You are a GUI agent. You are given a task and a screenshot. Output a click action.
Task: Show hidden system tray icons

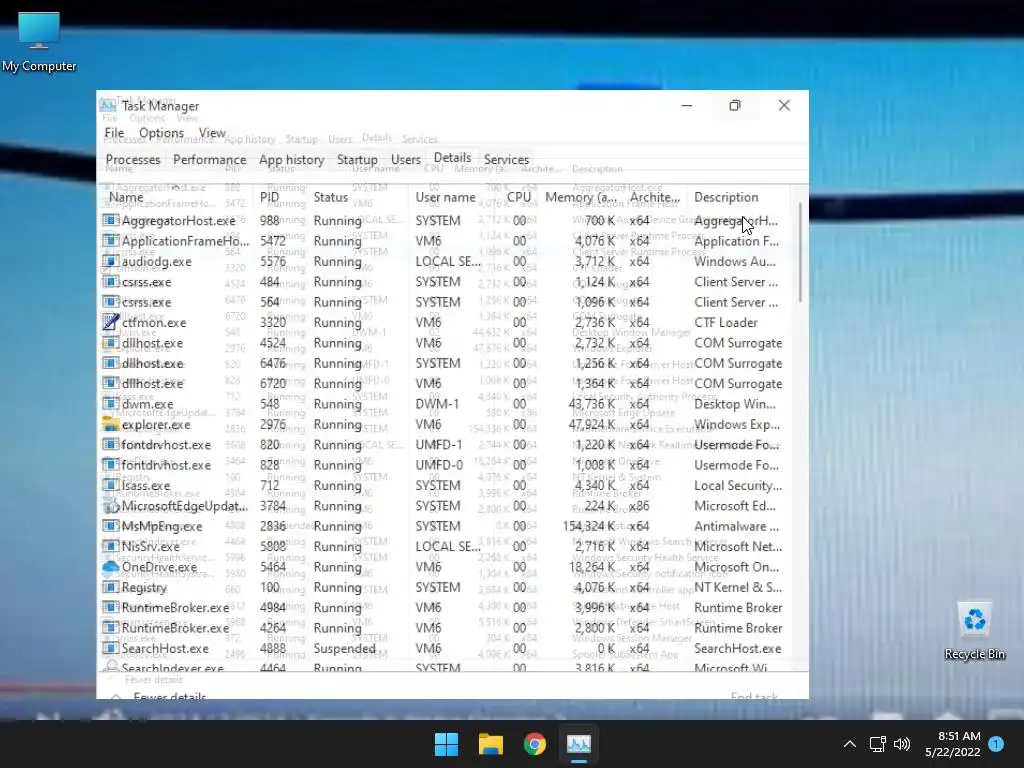[x=850, y=744]
